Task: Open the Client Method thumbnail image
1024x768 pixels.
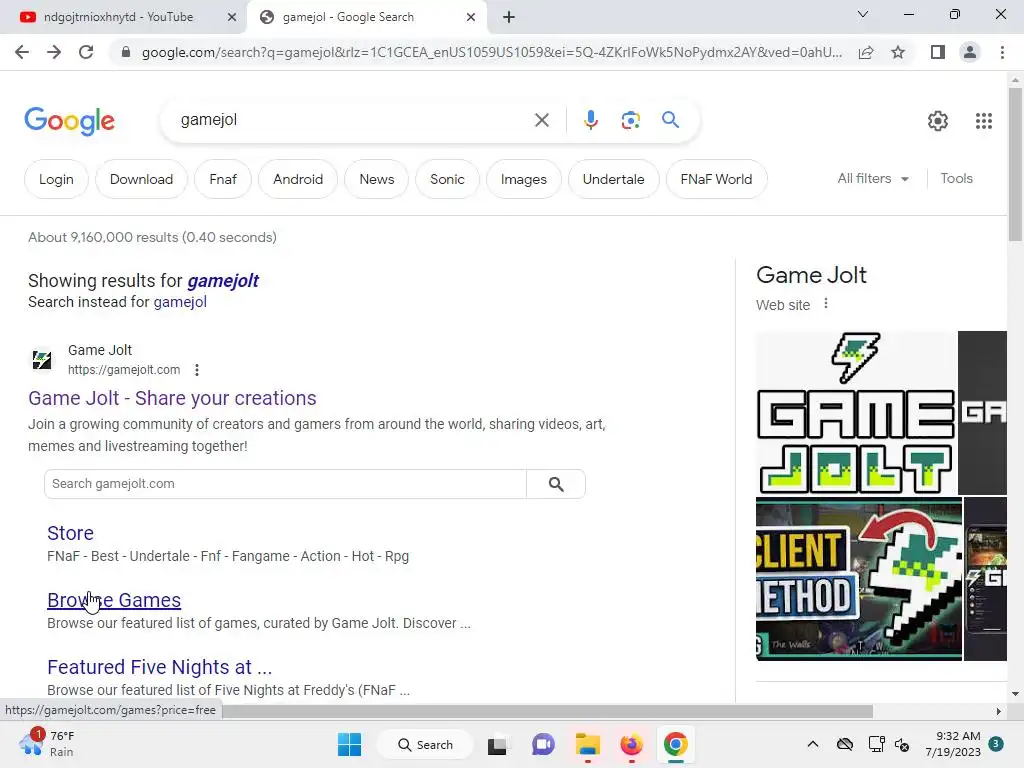Action: 859,579
